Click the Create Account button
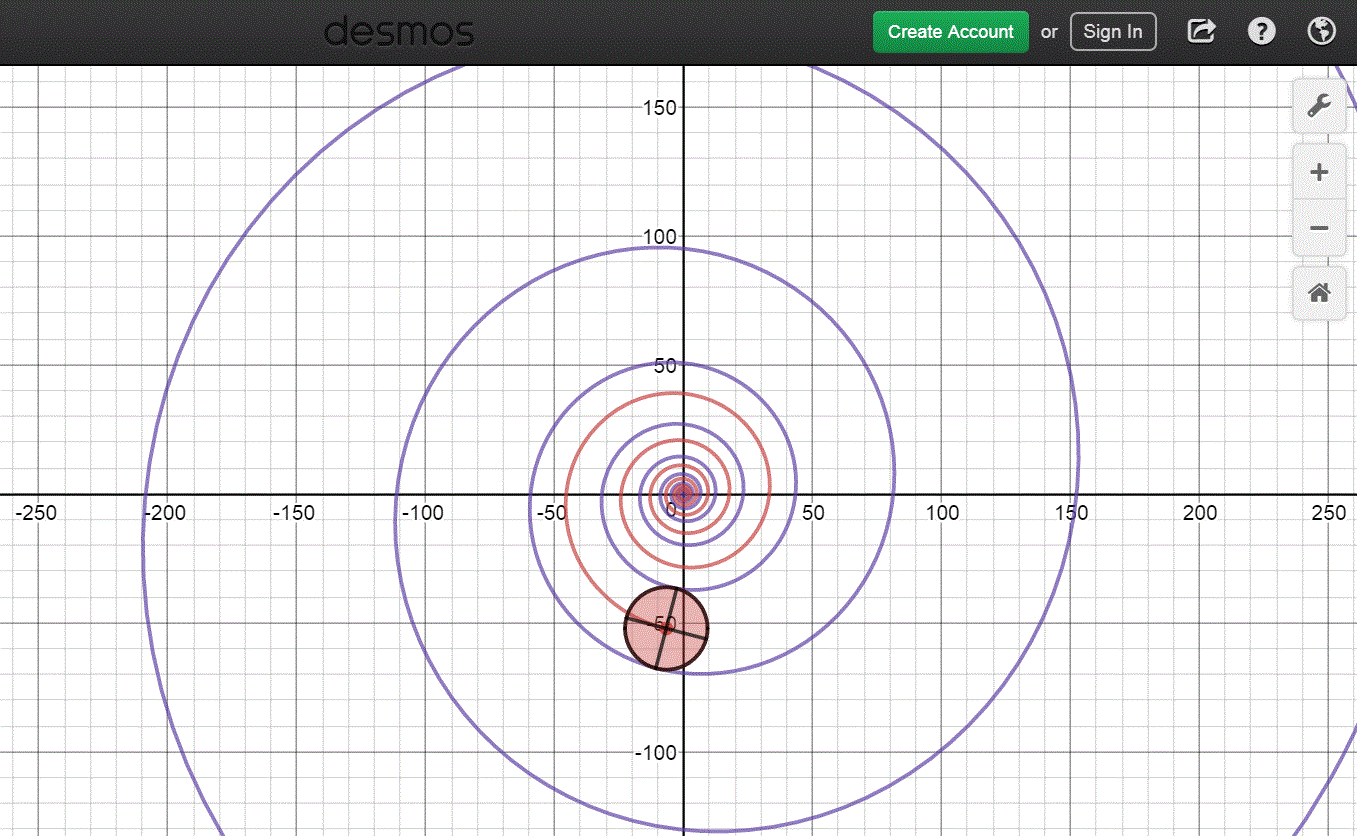The image size is (1357, 836). (950, 32)
